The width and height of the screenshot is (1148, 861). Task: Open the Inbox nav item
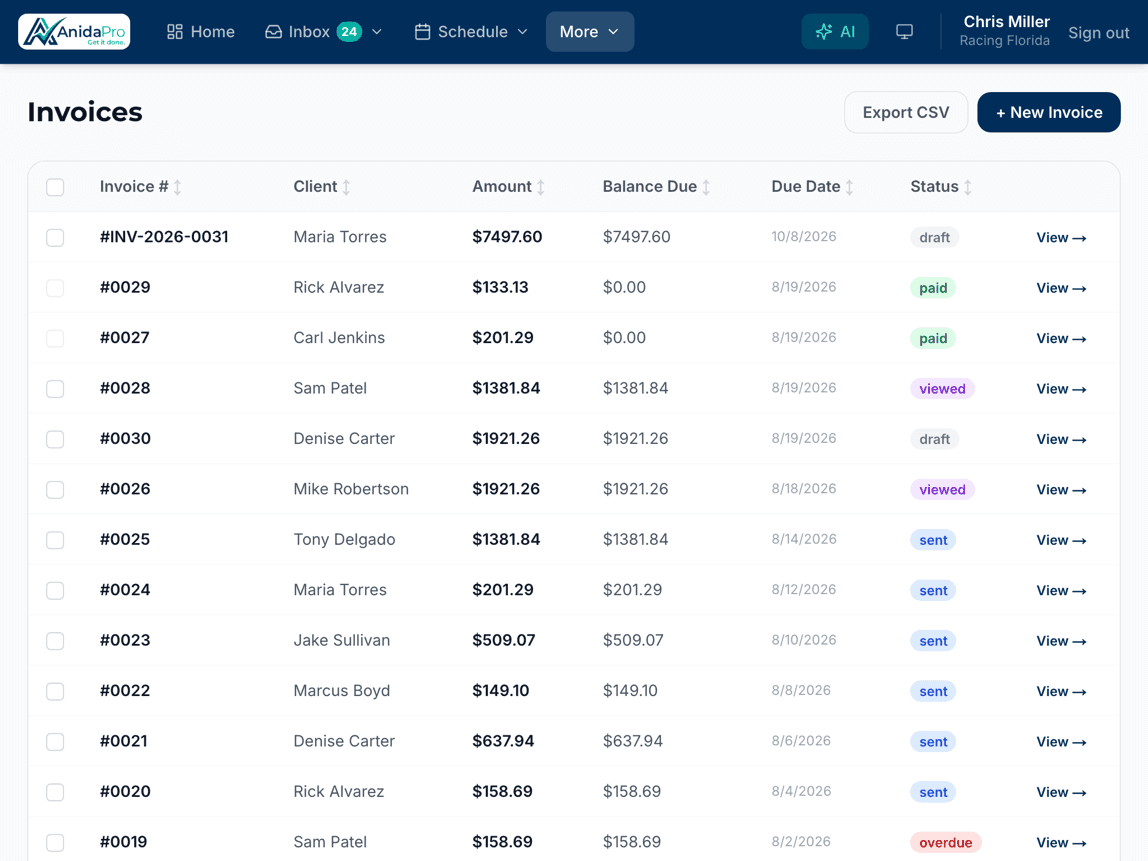coord(297,31)
